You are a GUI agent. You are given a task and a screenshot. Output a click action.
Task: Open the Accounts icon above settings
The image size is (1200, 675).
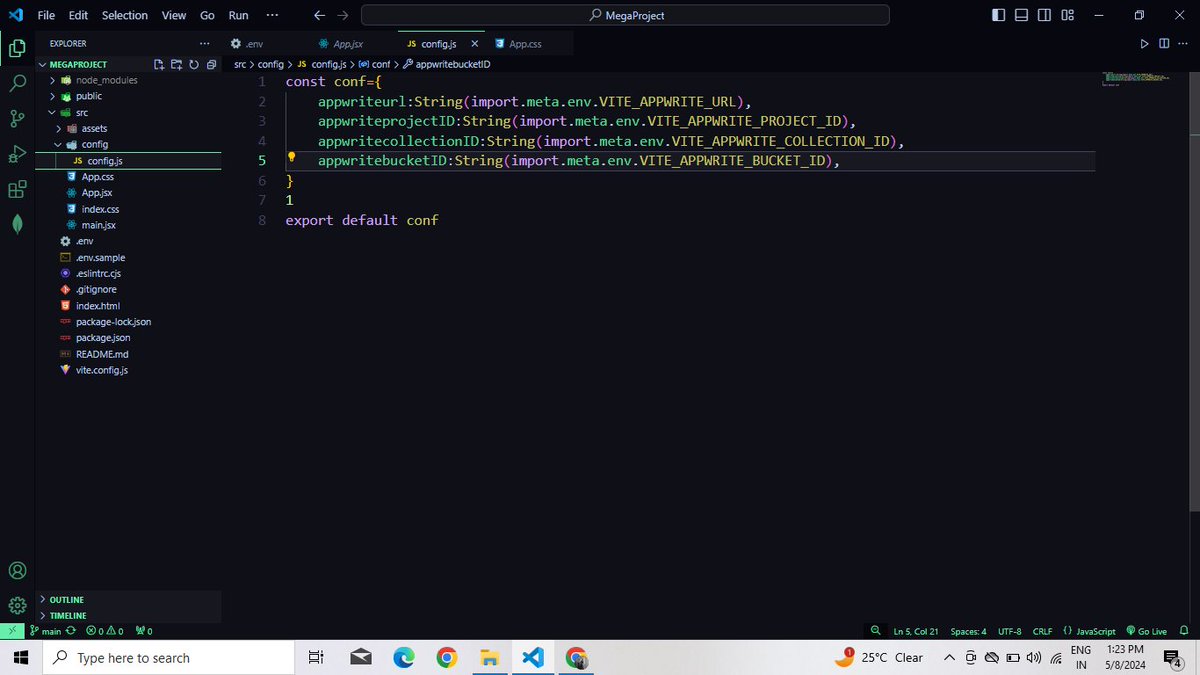(17, 570)
